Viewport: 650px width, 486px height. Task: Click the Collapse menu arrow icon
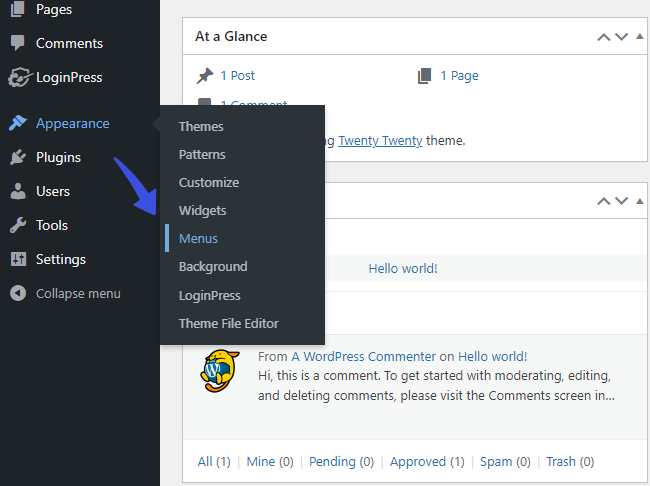coord(18,293)
